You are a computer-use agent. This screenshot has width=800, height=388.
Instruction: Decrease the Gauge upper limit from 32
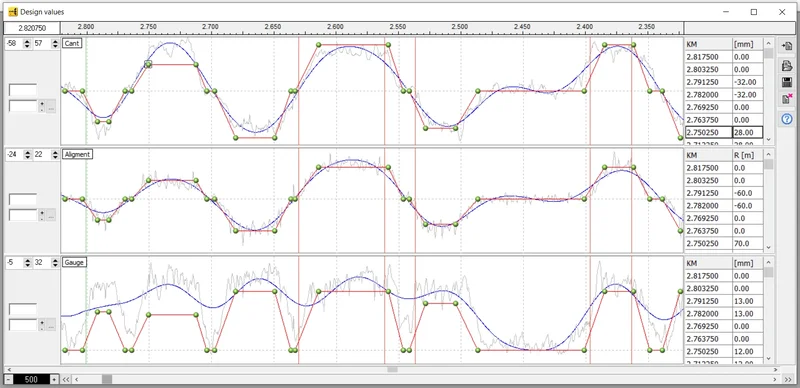(x=55, y=265)
